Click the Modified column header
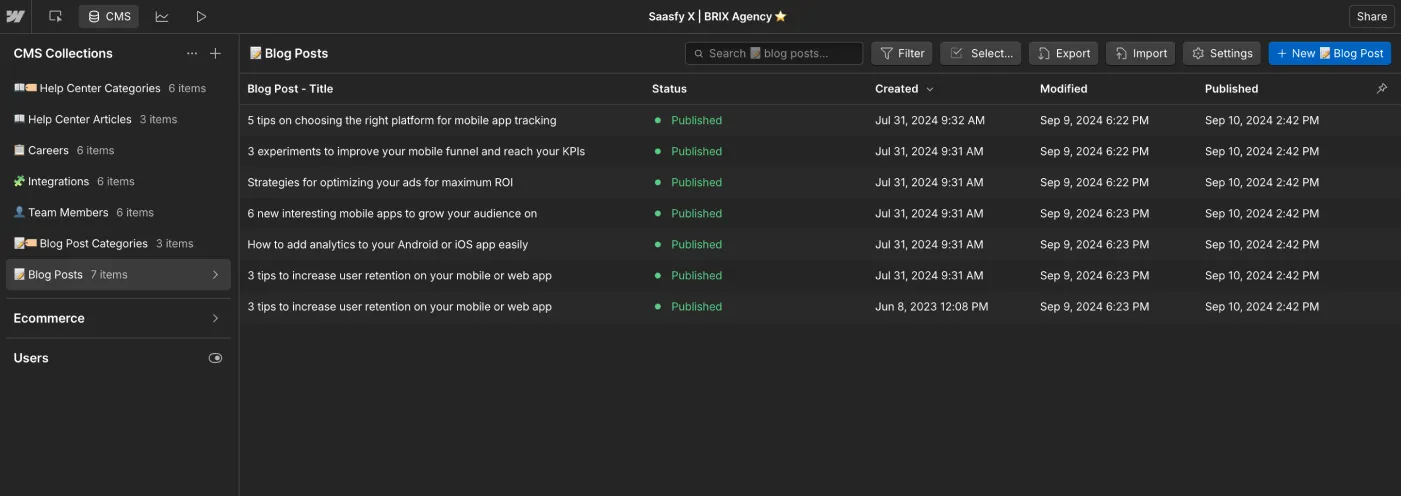The image size is (1401, 496). (x=1063, y=89)
